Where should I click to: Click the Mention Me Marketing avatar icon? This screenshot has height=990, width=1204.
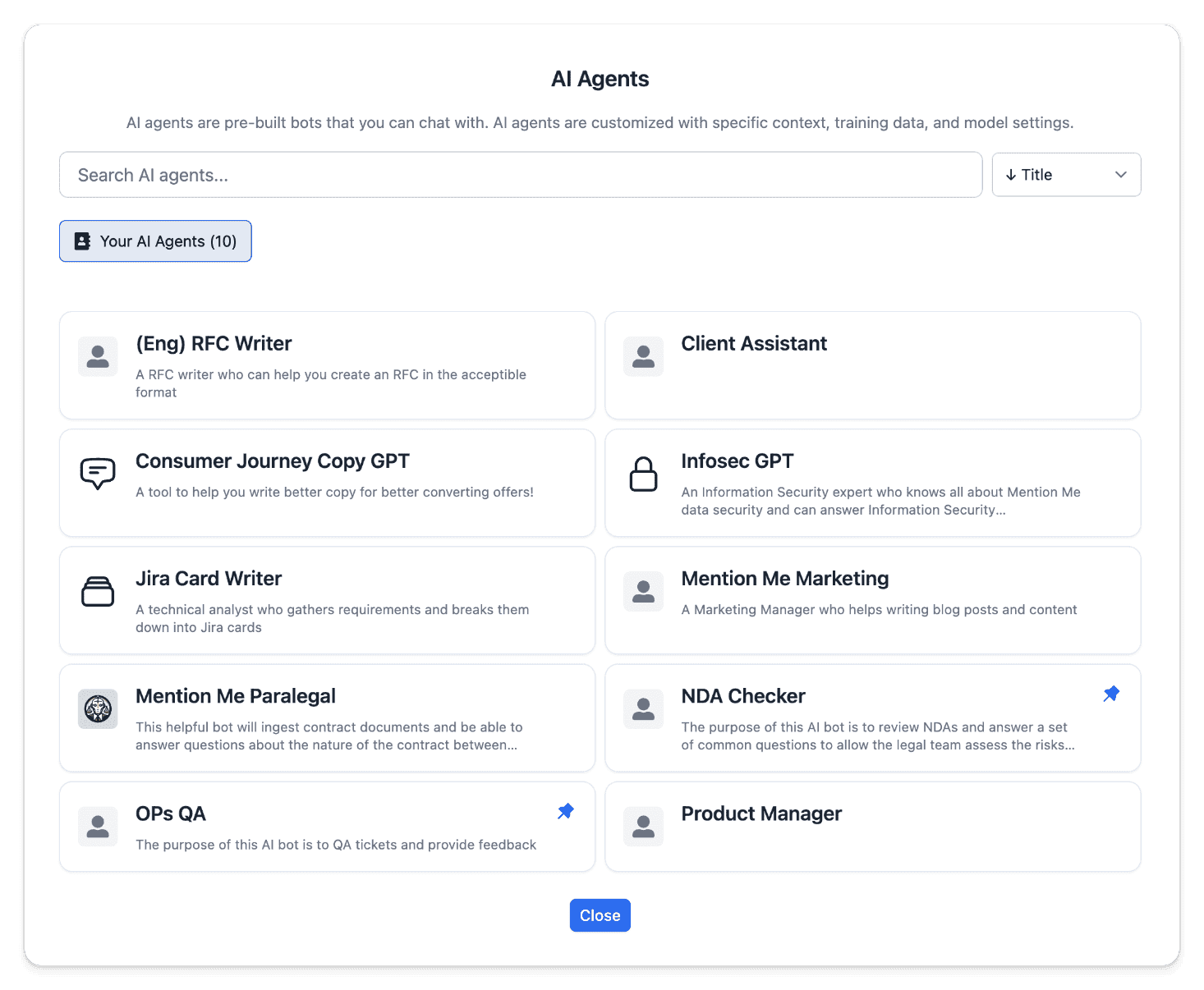643,591
